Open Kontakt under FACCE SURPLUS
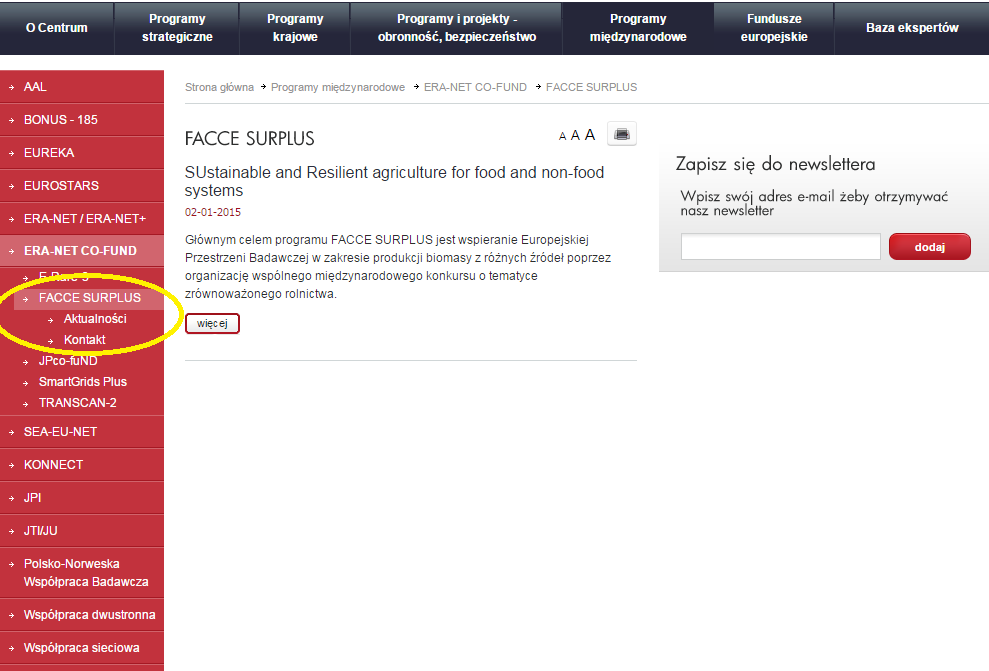 [85, 339]
